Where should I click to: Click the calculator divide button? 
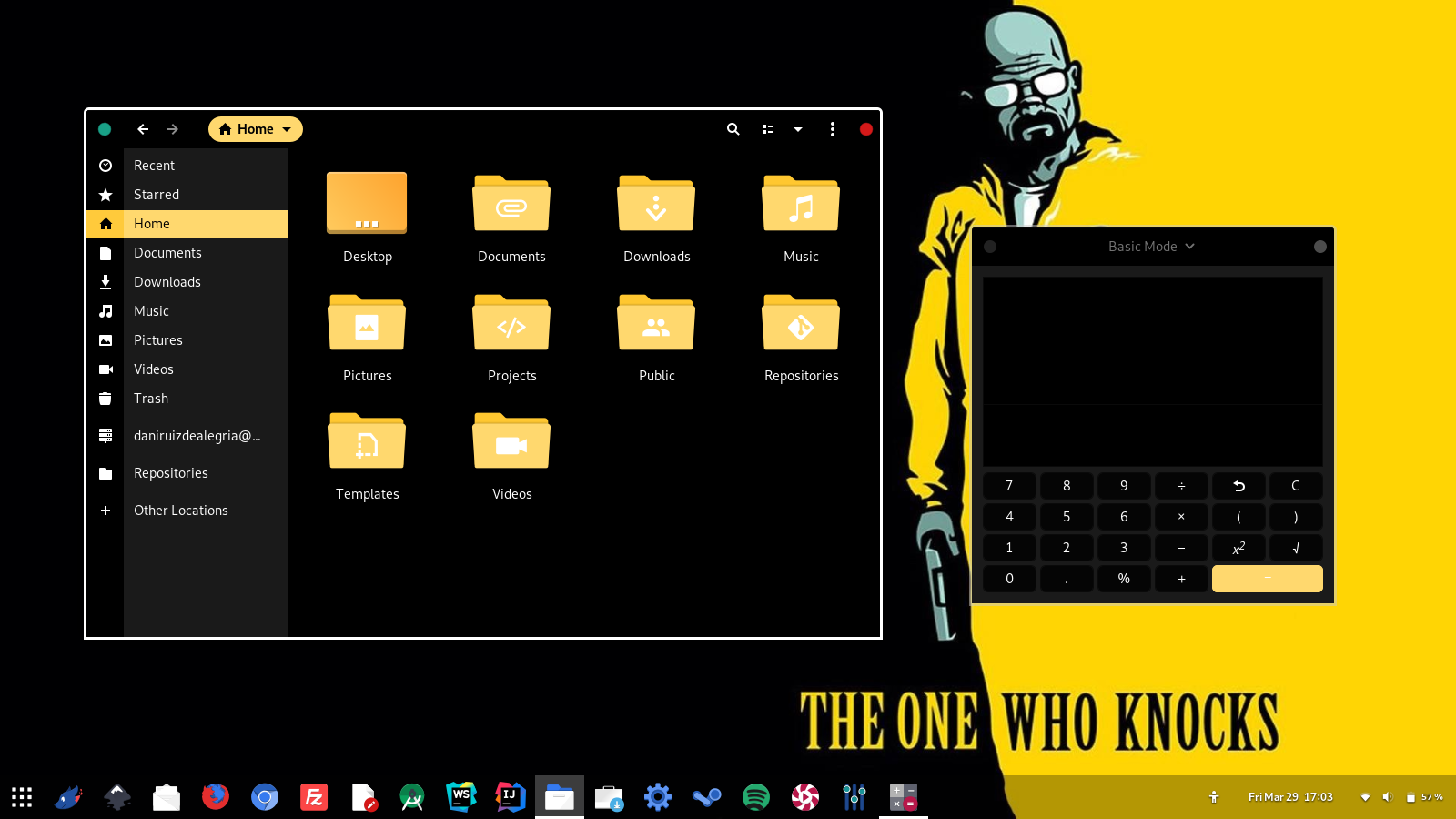point(1181,486)
